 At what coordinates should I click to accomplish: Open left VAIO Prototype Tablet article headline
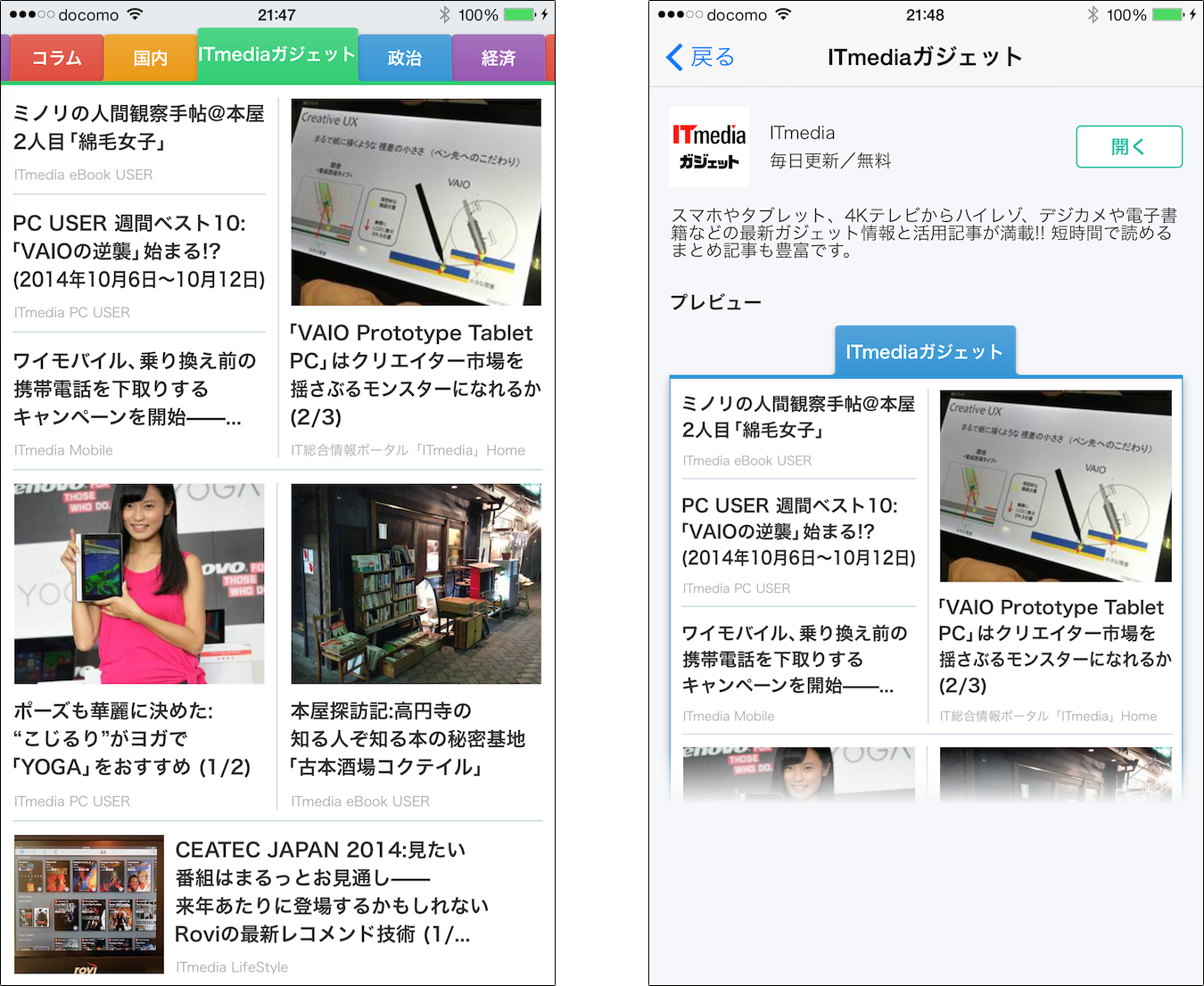coord(416,374)
